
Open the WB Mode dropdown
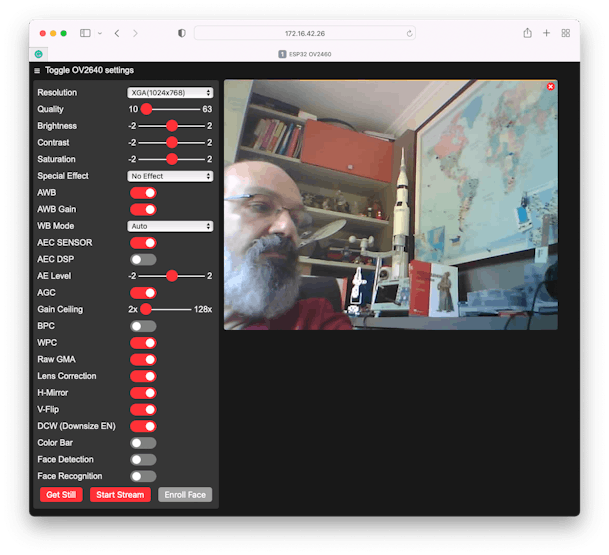click(x=170, y=226)
